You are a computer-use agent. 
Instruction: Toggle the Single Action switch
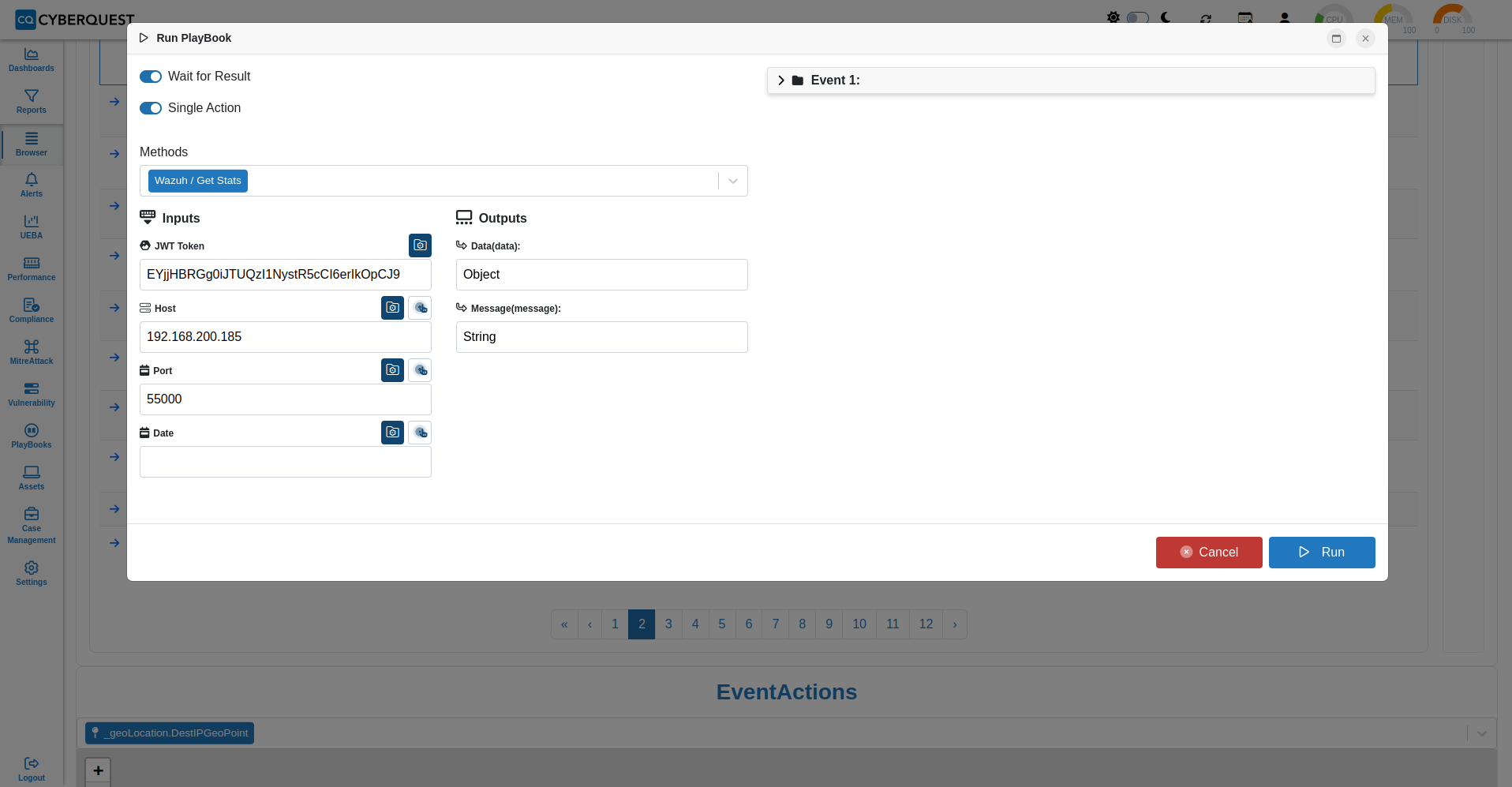(x=151, y=108)
